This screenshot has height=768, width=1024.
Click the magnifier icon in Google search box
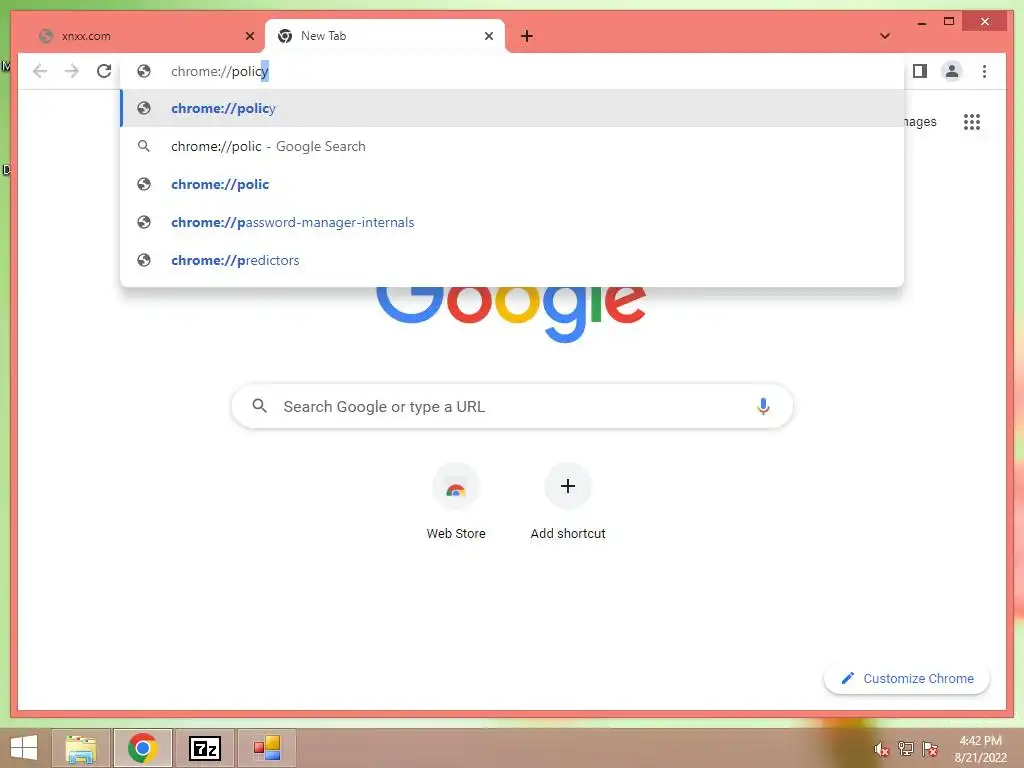click(x=259, y=406)
